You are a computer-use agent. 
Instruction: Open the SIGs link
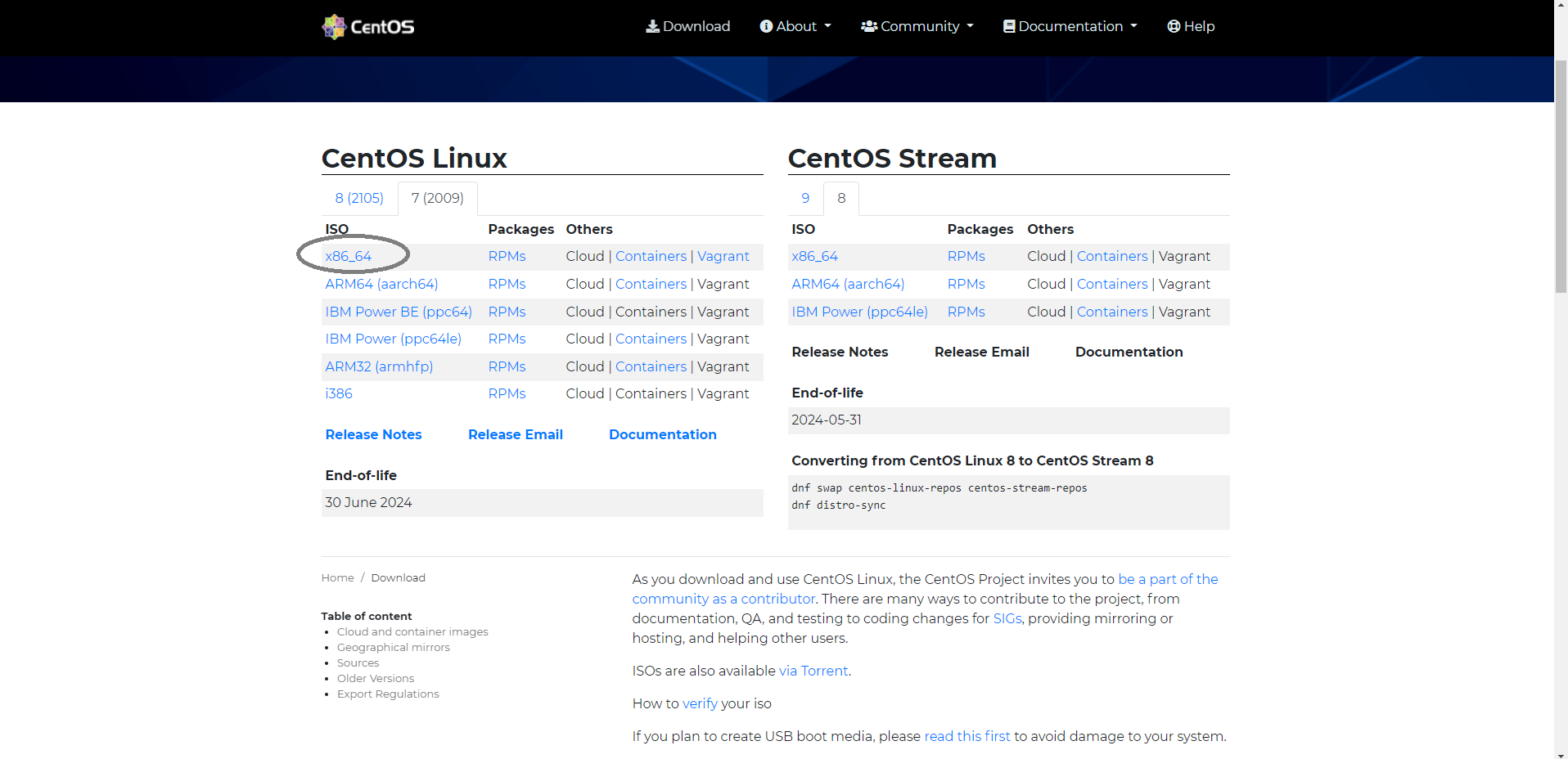point(1007,618)
